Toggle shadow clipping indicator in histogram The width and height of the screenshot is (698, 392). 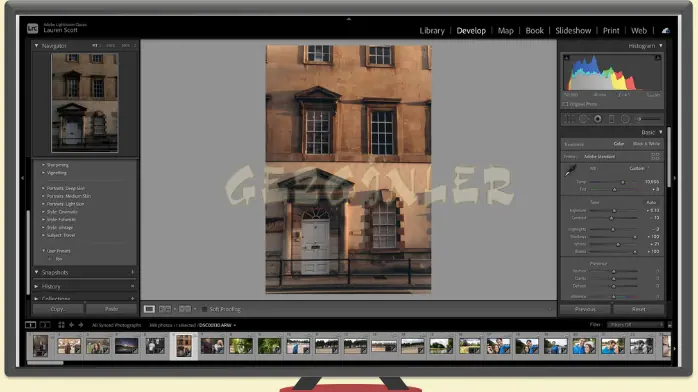point(566,58)
